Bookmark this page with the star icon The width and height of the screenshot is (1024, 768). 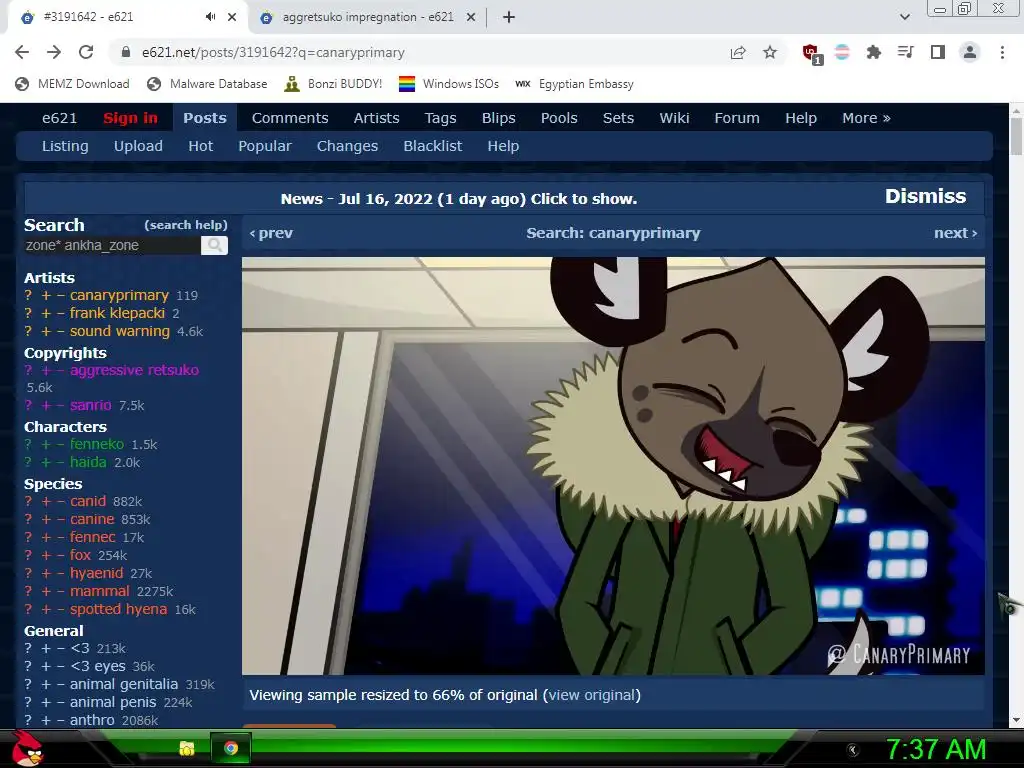(x=770, y=52)
